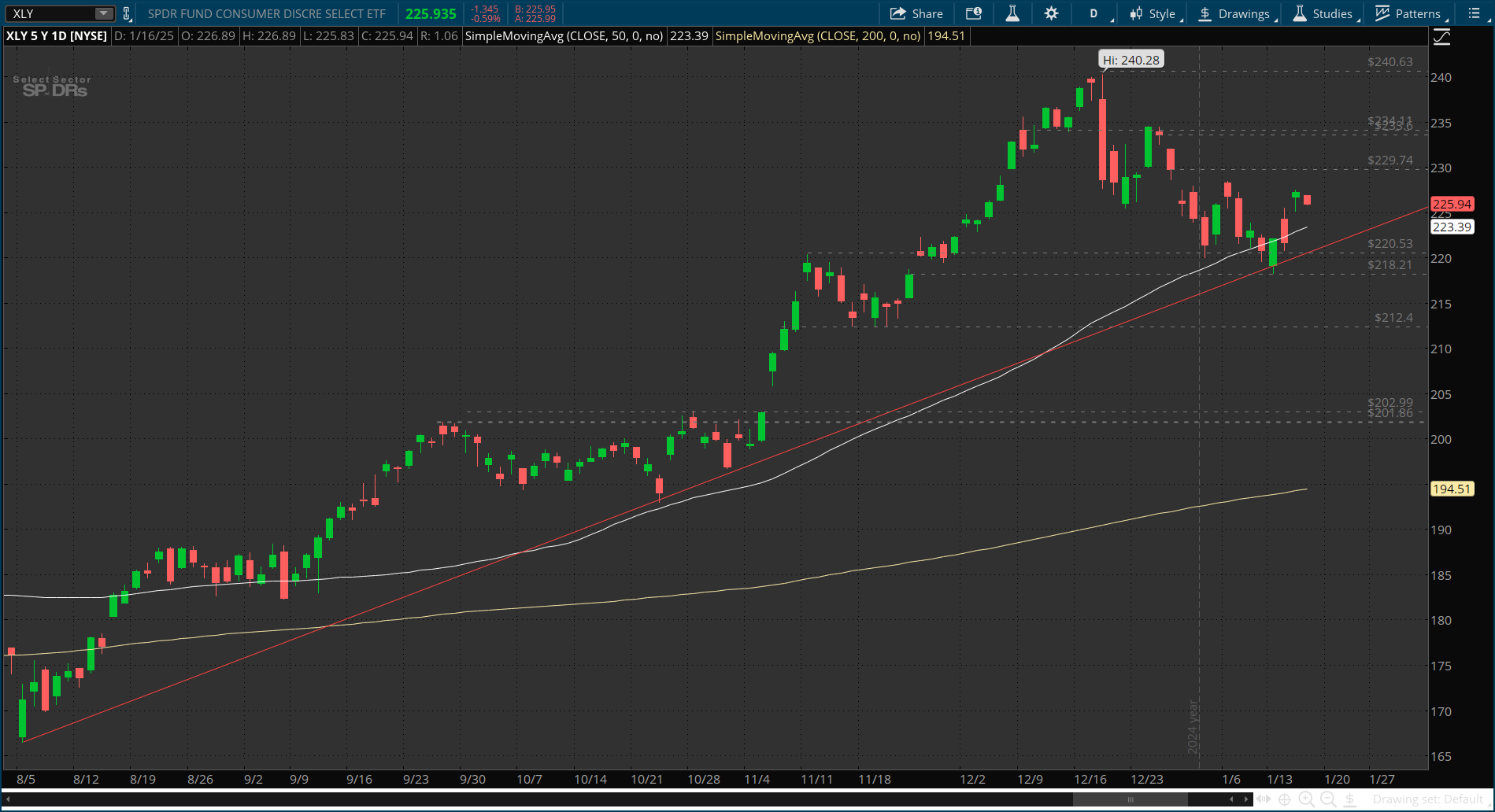Click the far-left scrollbar arrow
Image resolution: width=1495 pixels, height=812 pixels.
point(8,799)
